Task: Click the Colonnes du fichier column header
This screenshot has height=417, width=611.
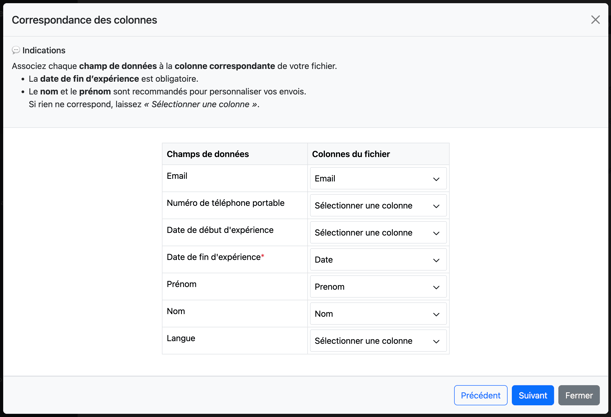Action: pos(351,154)
